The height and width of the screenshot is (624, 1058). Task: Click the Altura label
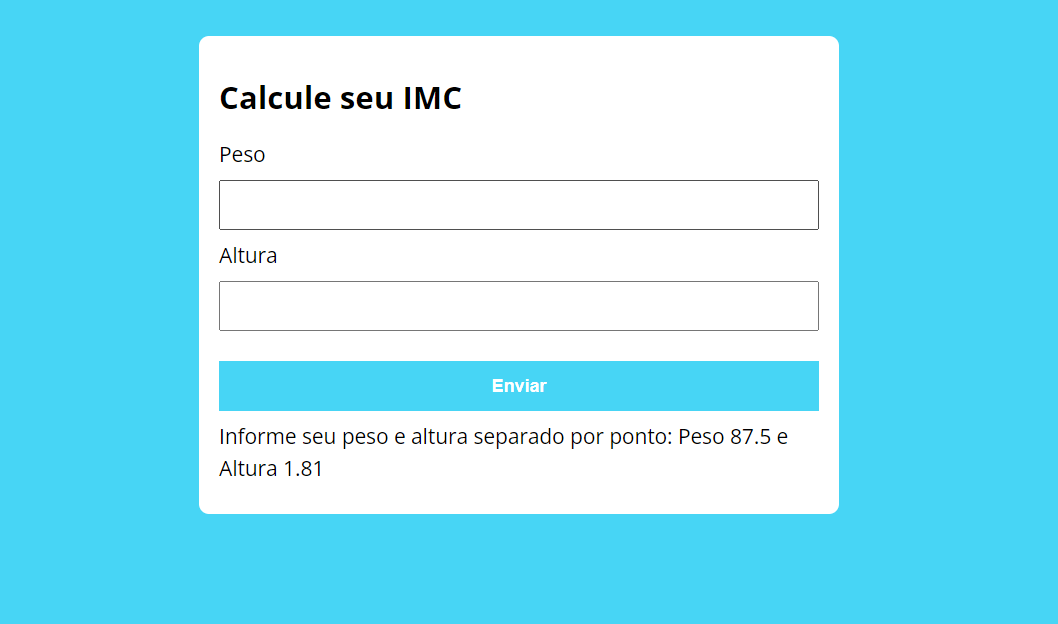(x=247, y=255)
